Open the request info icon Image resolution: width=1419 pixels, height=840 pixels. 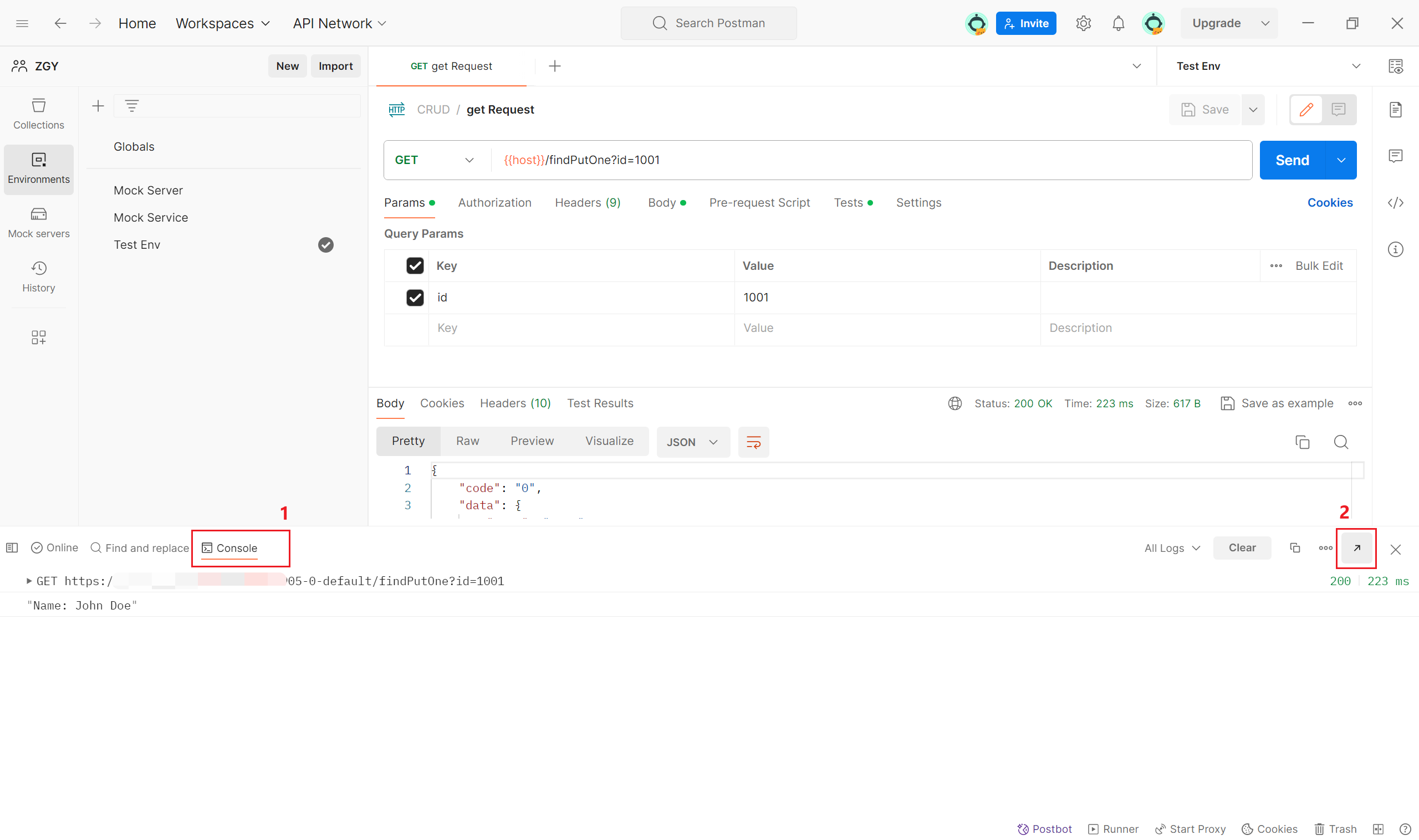click(1395, 249)
